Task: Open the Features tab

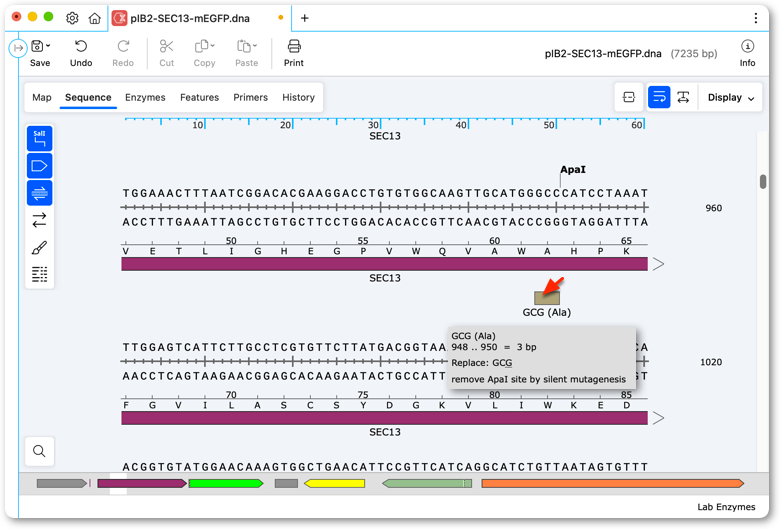Action: (199, 98)
